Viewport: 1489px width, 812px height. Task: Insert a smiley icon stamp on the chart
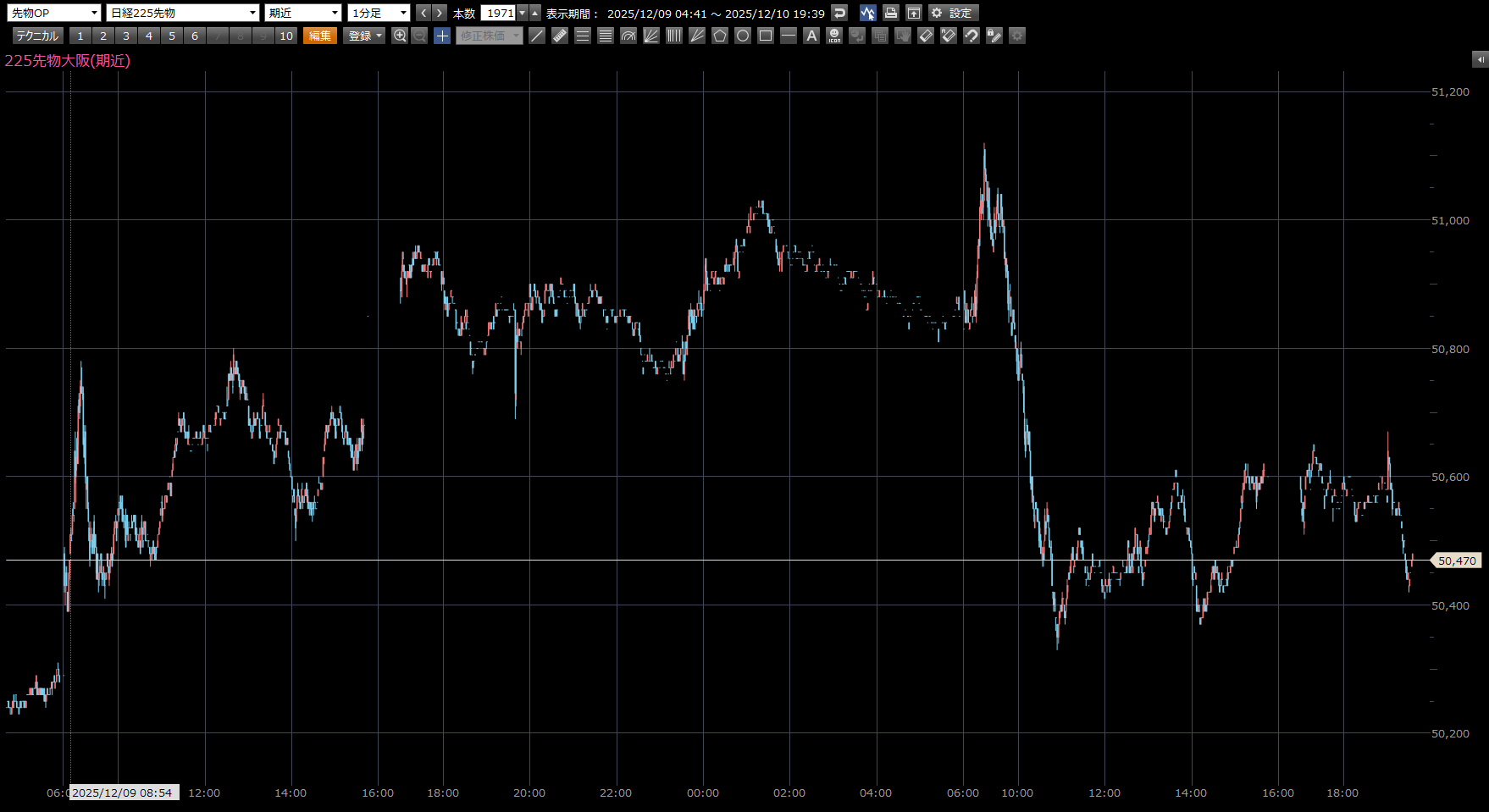click(834, 36)
